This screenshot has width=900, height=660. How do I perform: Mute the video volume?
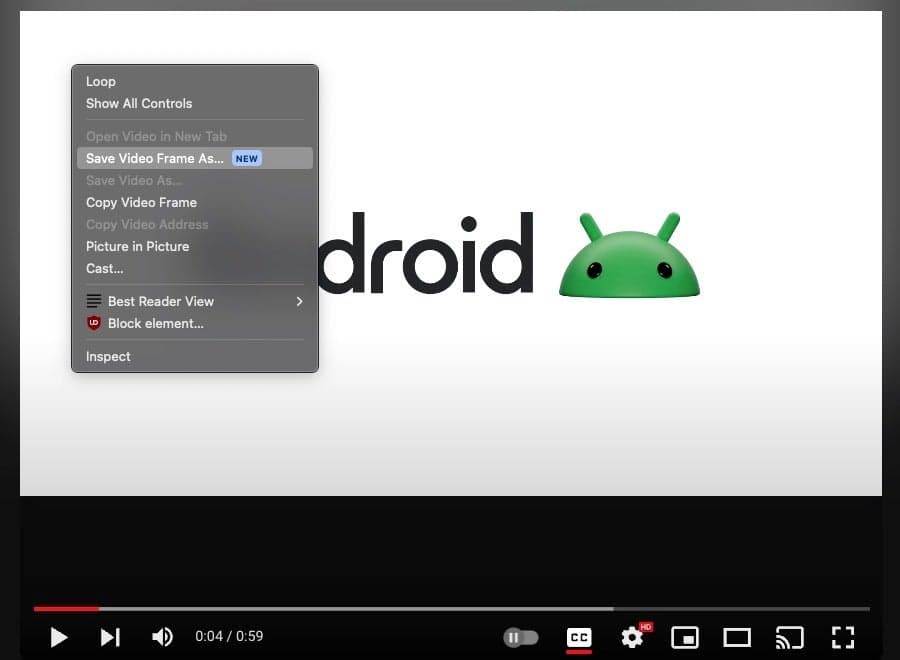(x=161, y=637)
